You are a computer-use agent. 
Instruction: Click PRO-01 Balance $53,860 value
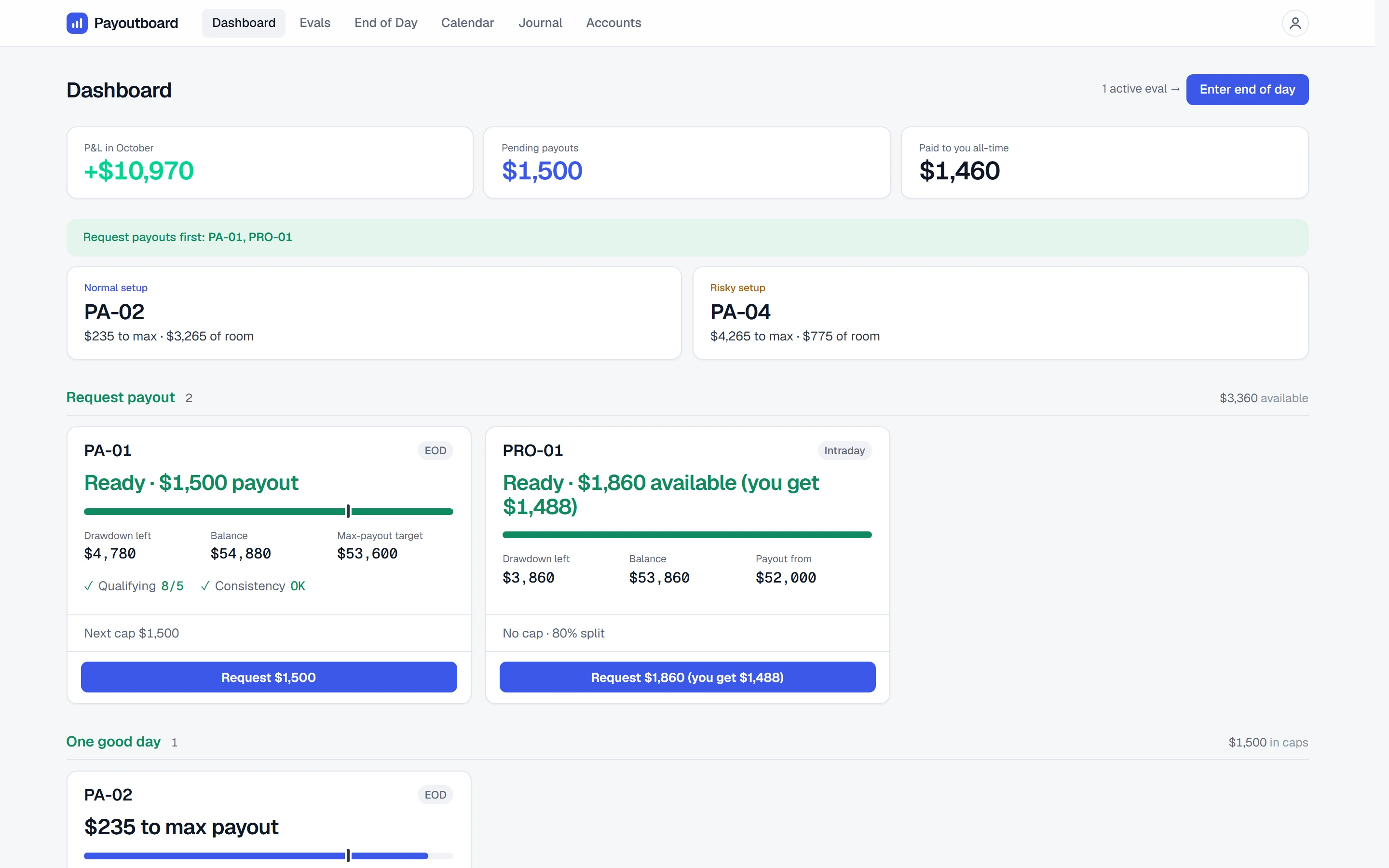click(x=659, y=578)
